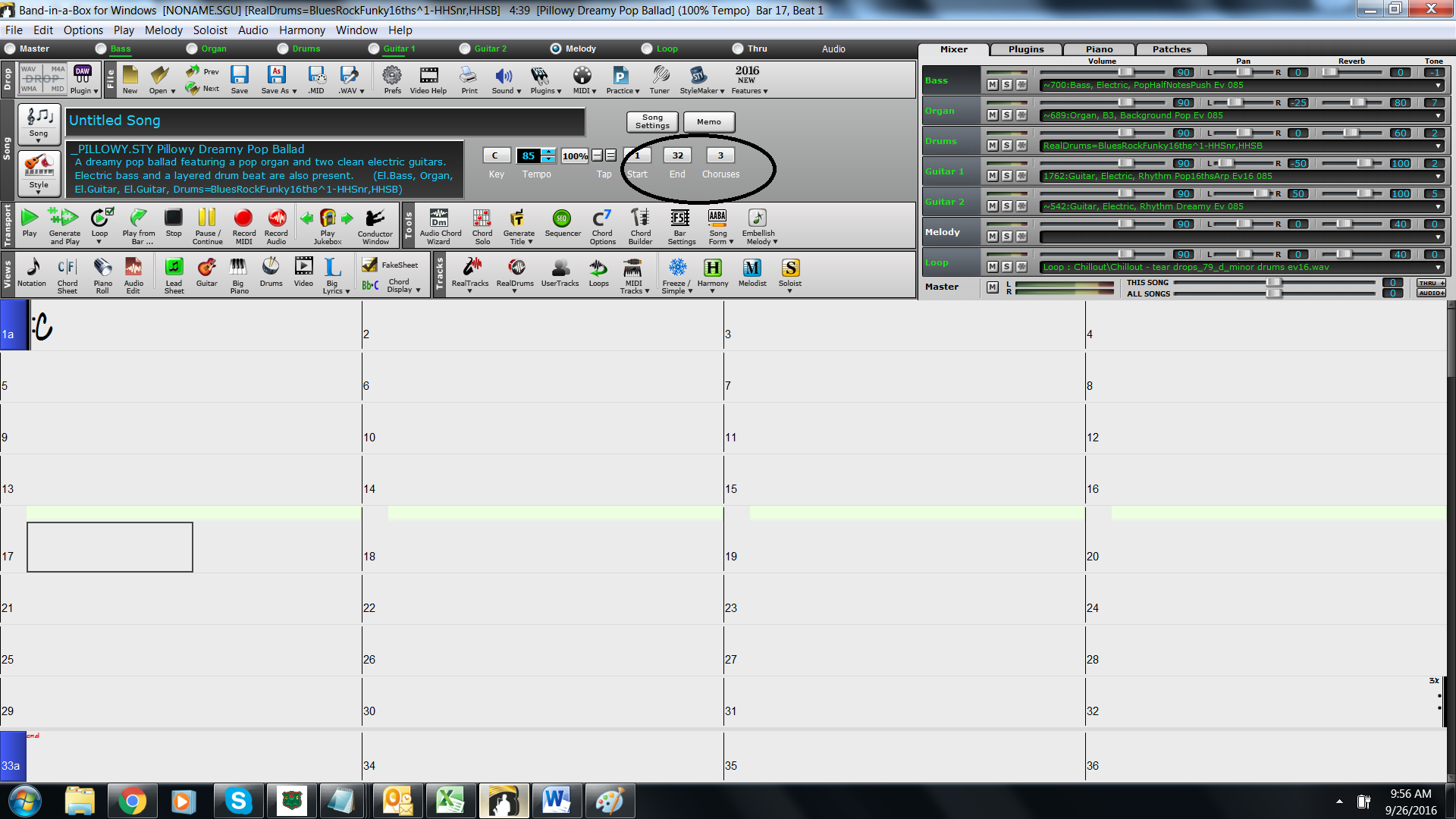Click the key signature C button
The height and width of the screenshot is (819, 1456).
(x=496, y=155)
